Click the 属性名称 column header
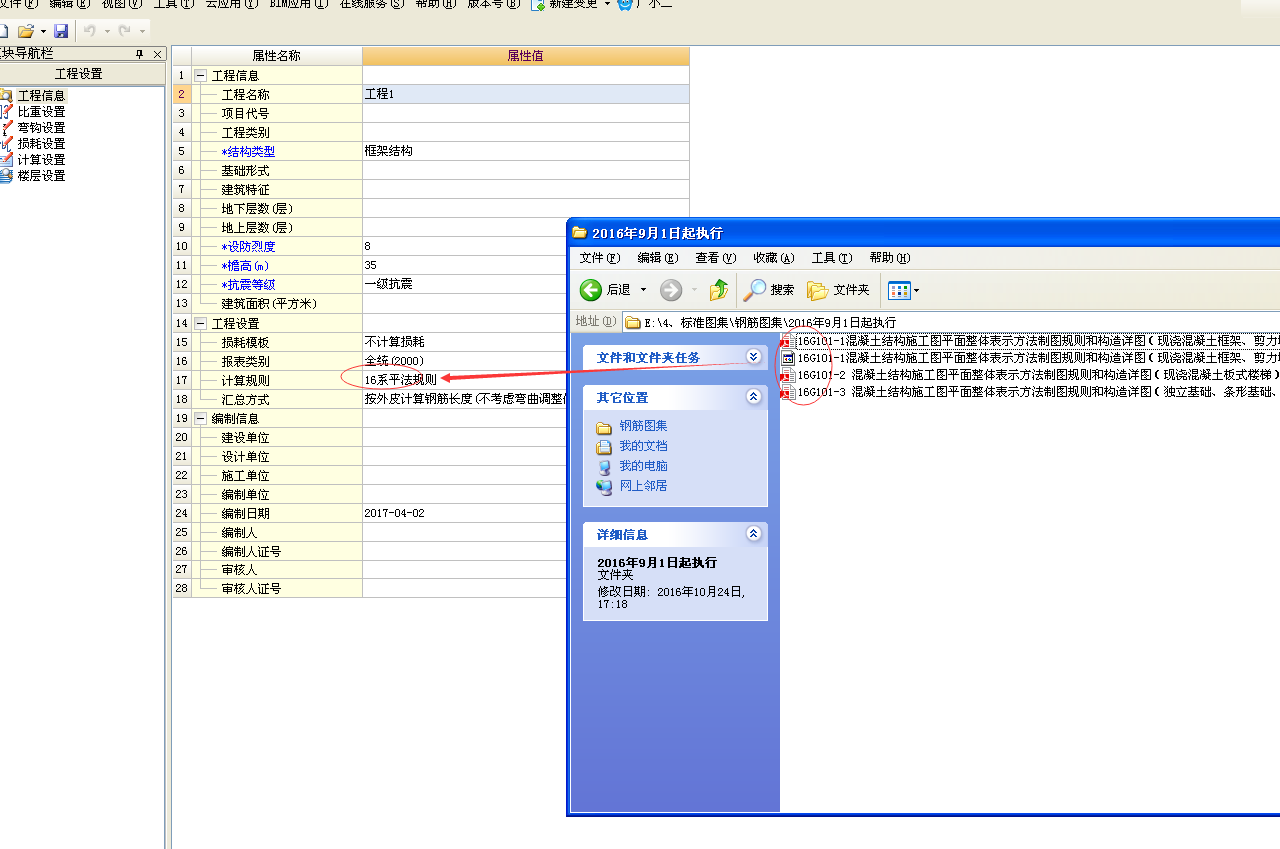 (x=277, y=56)
